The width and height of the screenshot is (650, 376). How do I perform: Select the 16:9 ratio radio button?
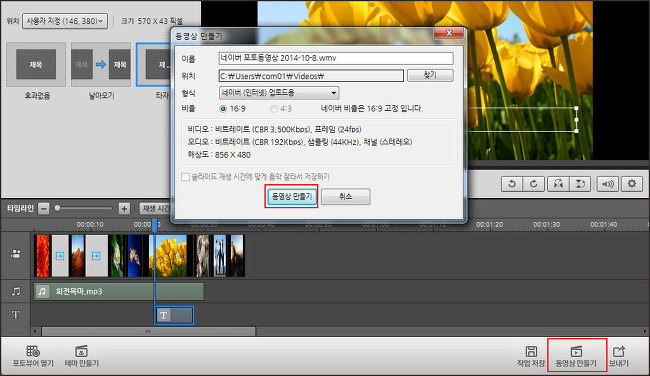pyautogui.click(x=223, y=109)
